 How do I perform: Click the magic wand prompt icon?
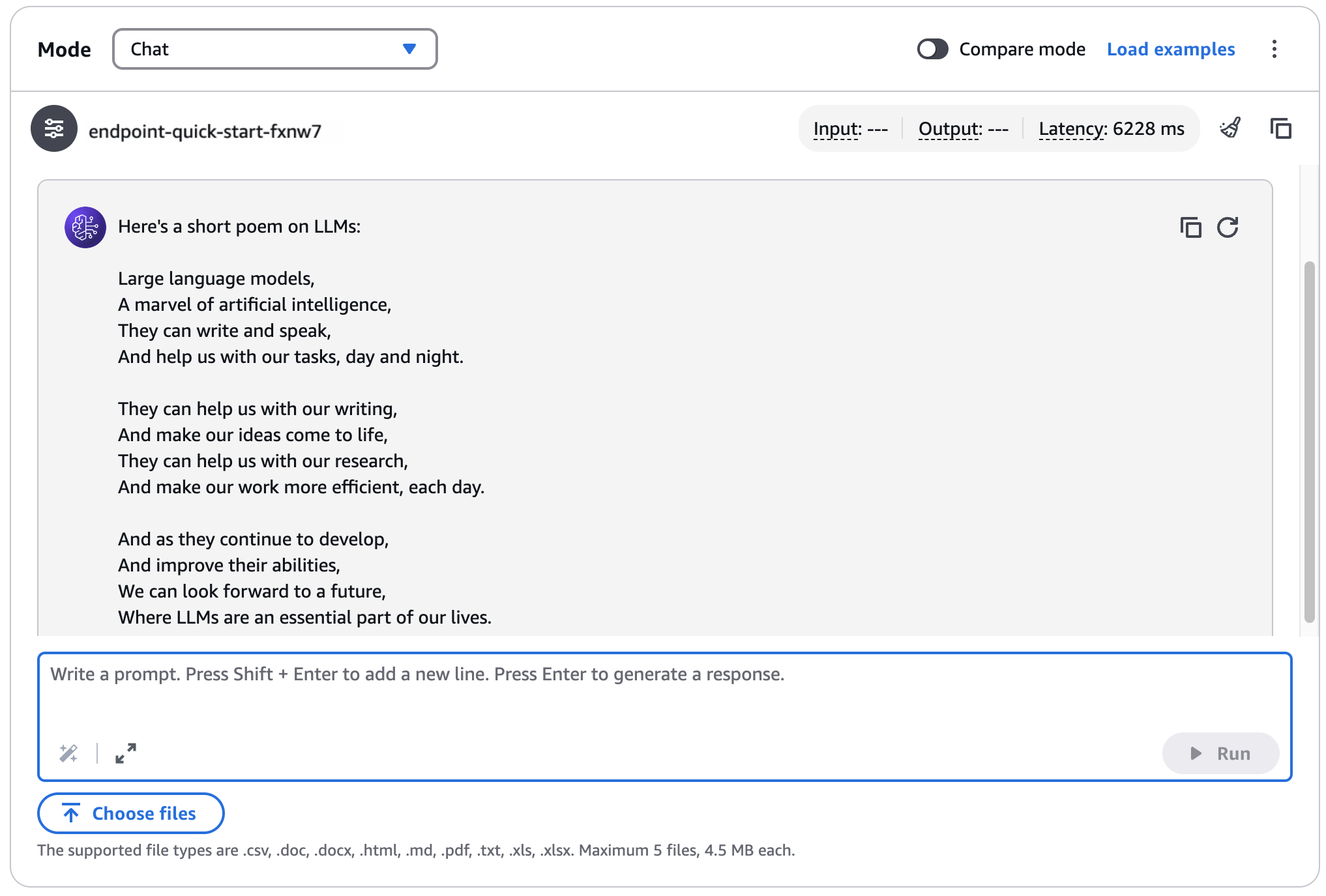pyautogui.click(x=68, y=753)
